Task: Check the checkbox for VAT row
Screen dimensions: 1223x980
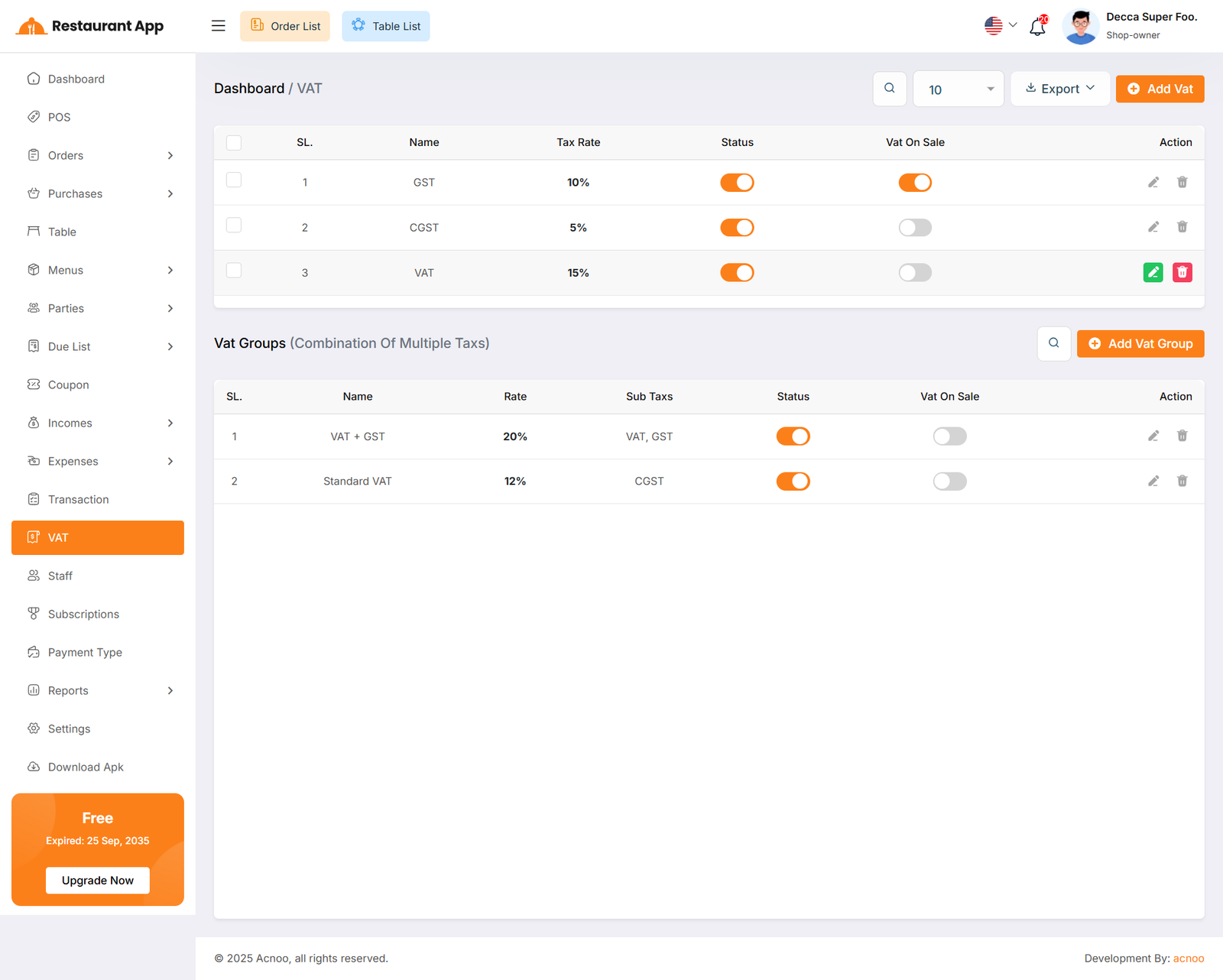Action: [234, 271]
